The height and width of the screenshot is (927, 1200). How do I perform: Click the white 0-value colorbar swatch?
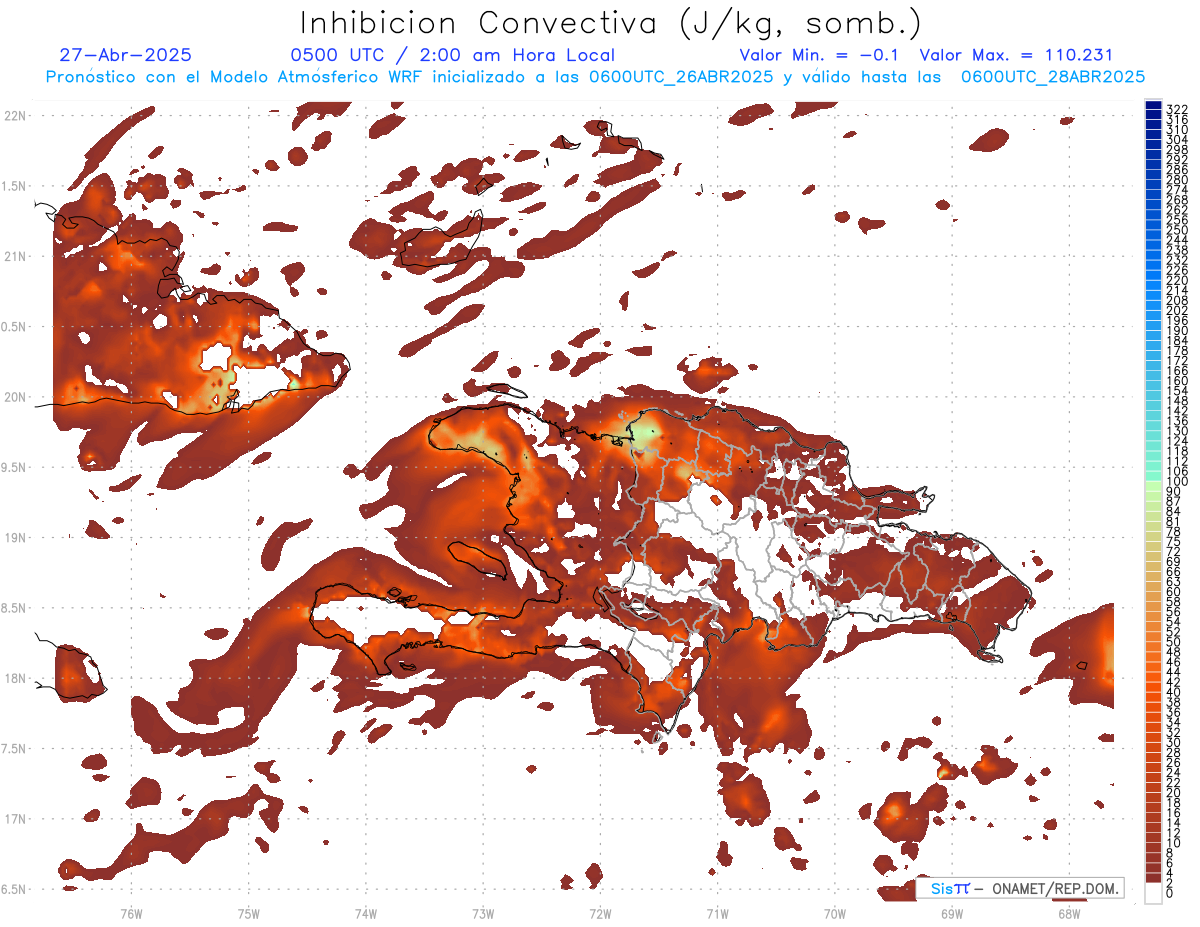coord(1153,894)
